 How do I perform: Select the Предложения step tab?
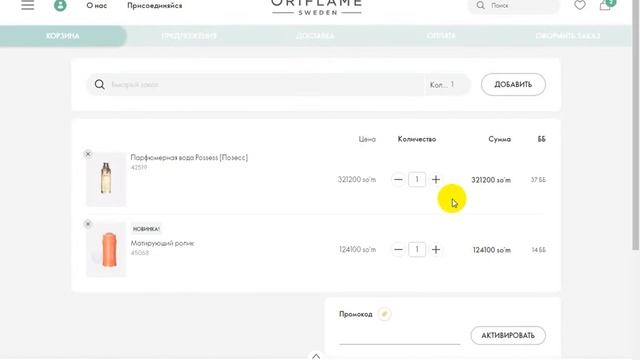point(189,36)
